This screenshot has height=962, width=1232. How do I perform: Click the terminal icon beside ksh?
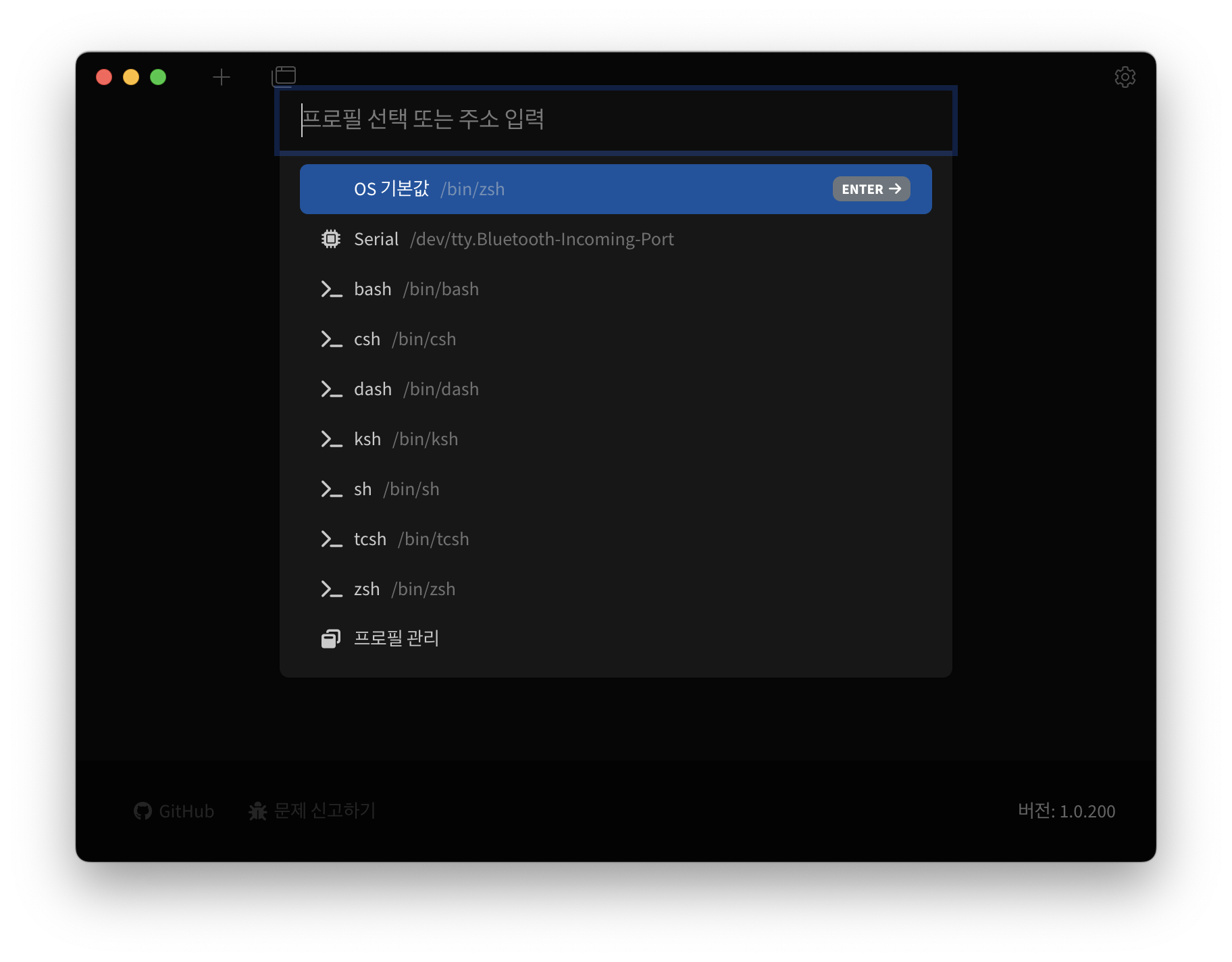click(x=331, y=439)
